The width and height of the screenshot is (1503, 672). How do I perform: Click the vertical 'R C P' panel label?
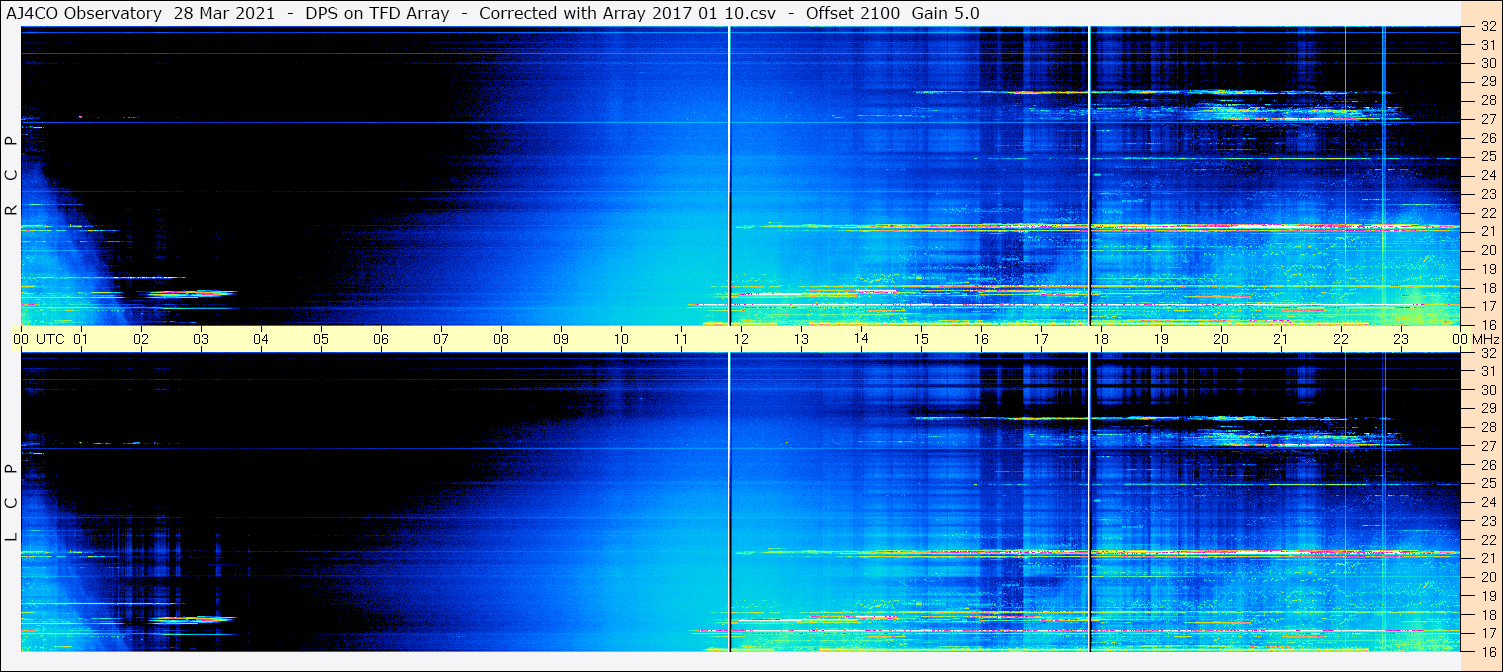(12, 176)
